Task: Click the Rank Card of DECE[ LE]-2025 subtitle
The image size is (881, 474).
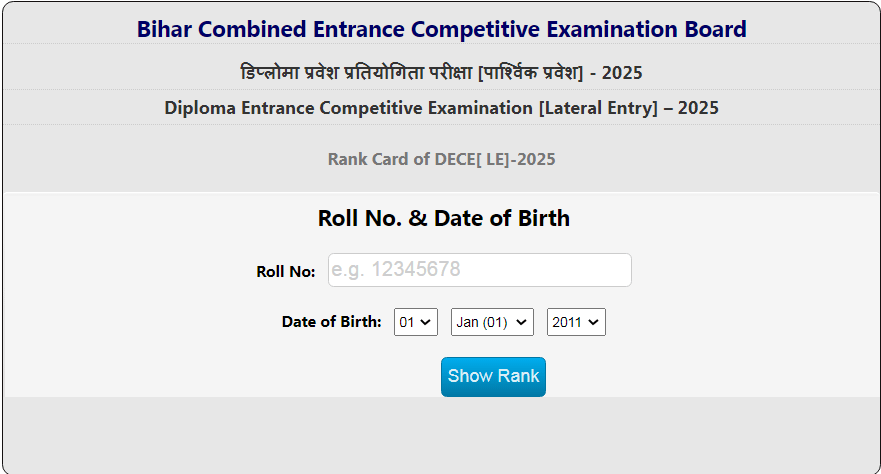Action: coord(441,159)
